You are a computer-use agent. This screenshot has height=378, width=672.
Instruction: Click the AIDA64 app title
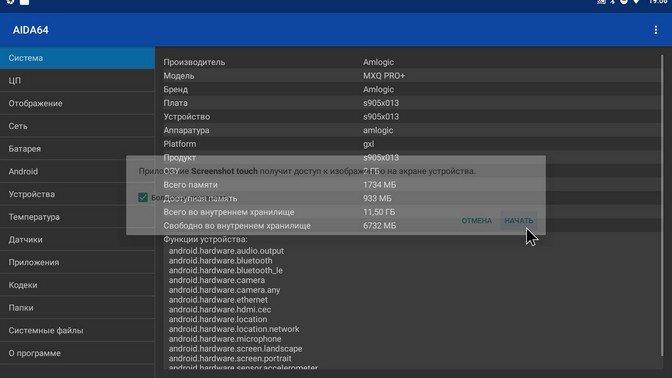(30, 30)
